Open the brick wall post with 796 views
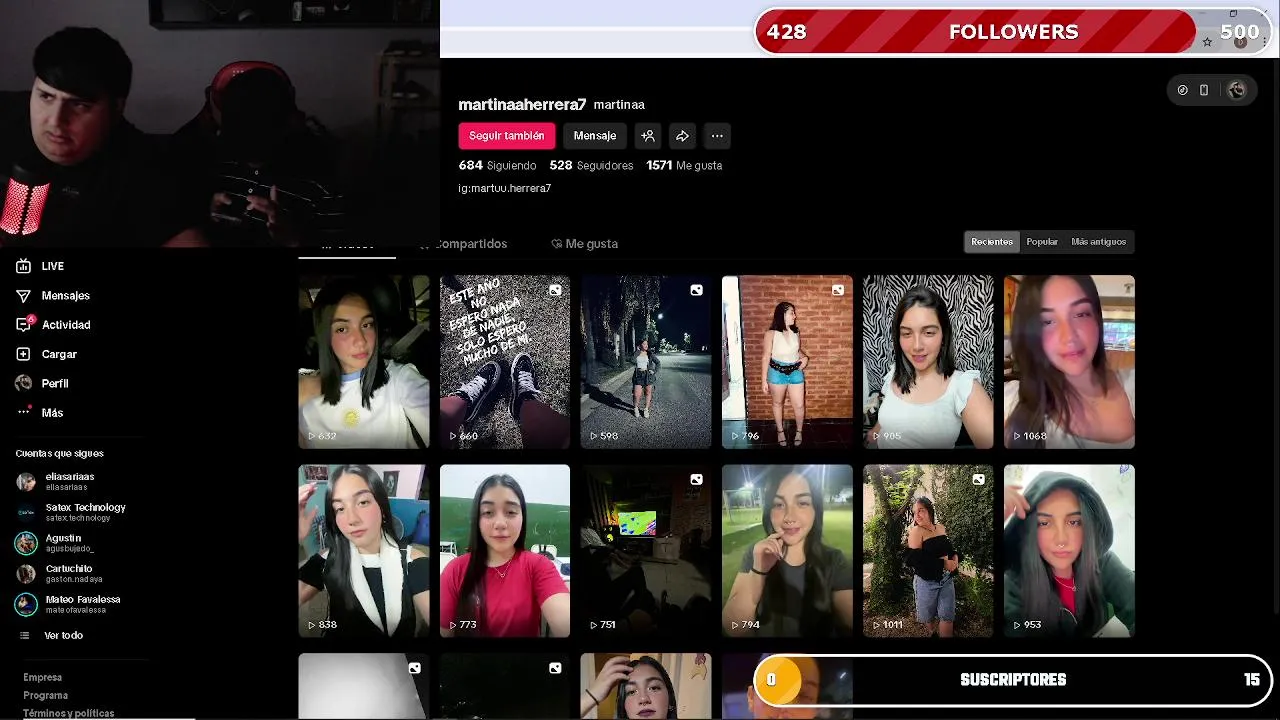Viewport: 1280px width, 720px height. click(787, 362)
